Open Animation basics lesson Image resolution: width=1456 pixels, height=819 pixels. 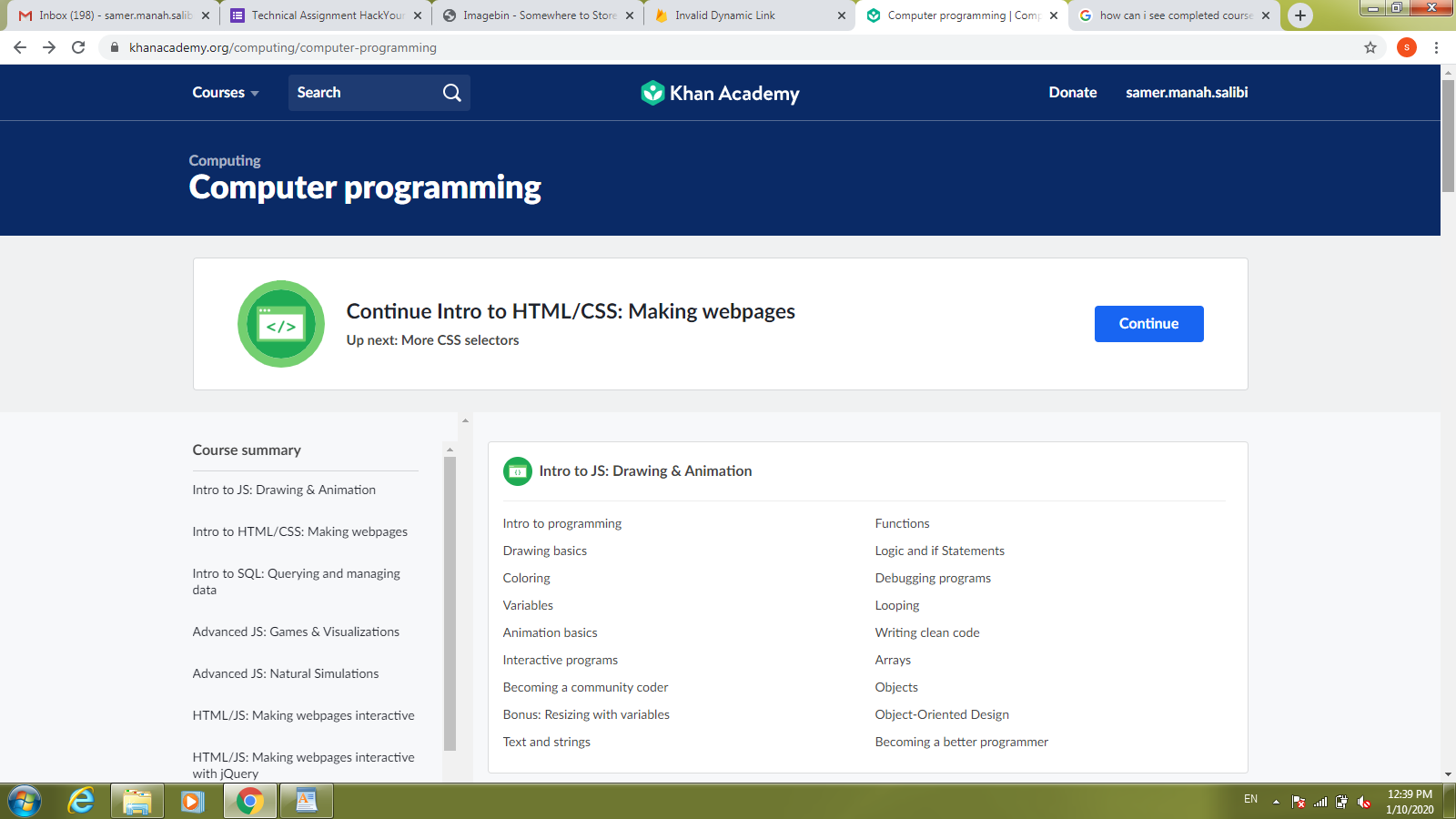pos(551,633)
